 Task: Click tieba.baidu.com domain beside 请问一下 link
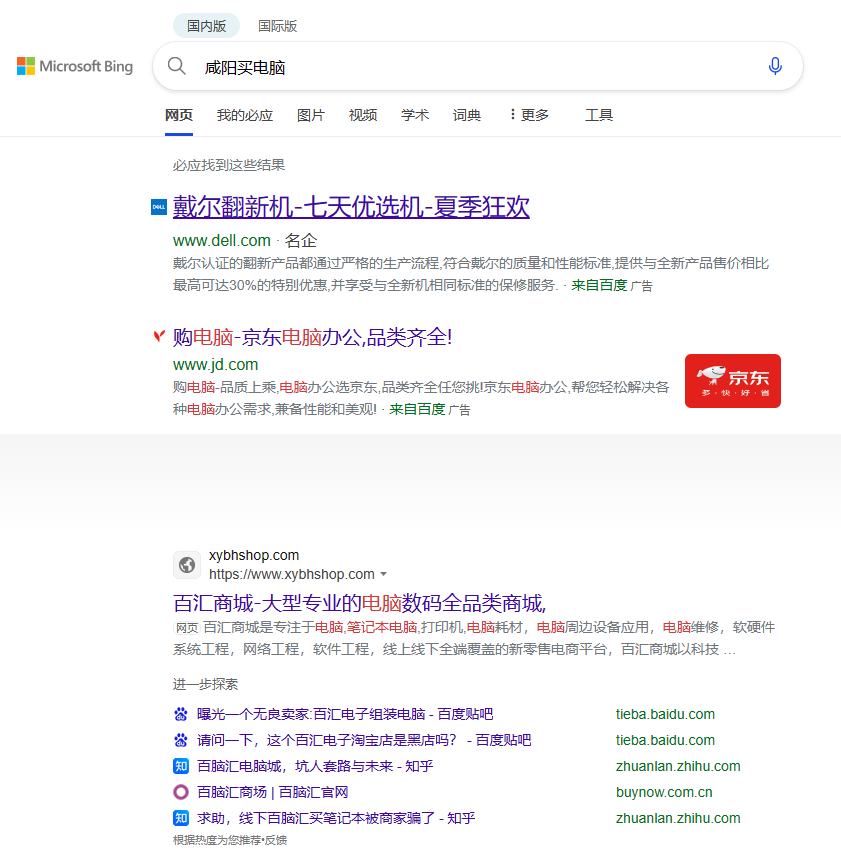665,740
